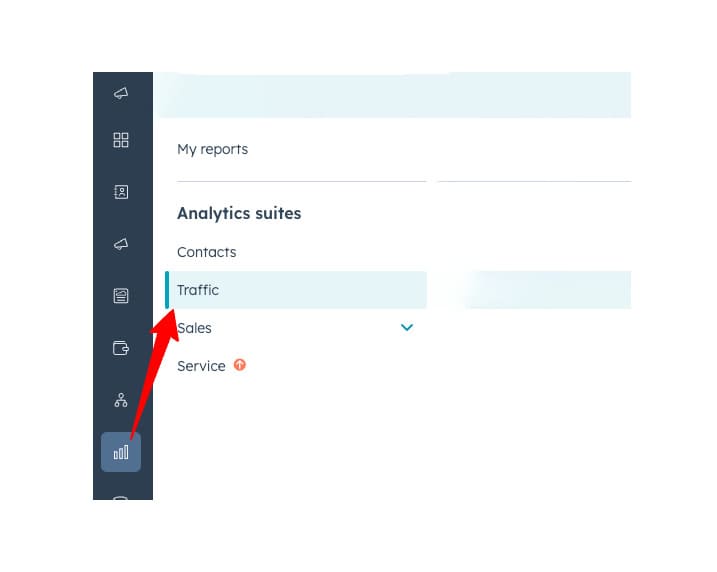The image size is (717, 572).
Task: Click the teal selection bar beside Traffic
Action: [x=167, y=290]
